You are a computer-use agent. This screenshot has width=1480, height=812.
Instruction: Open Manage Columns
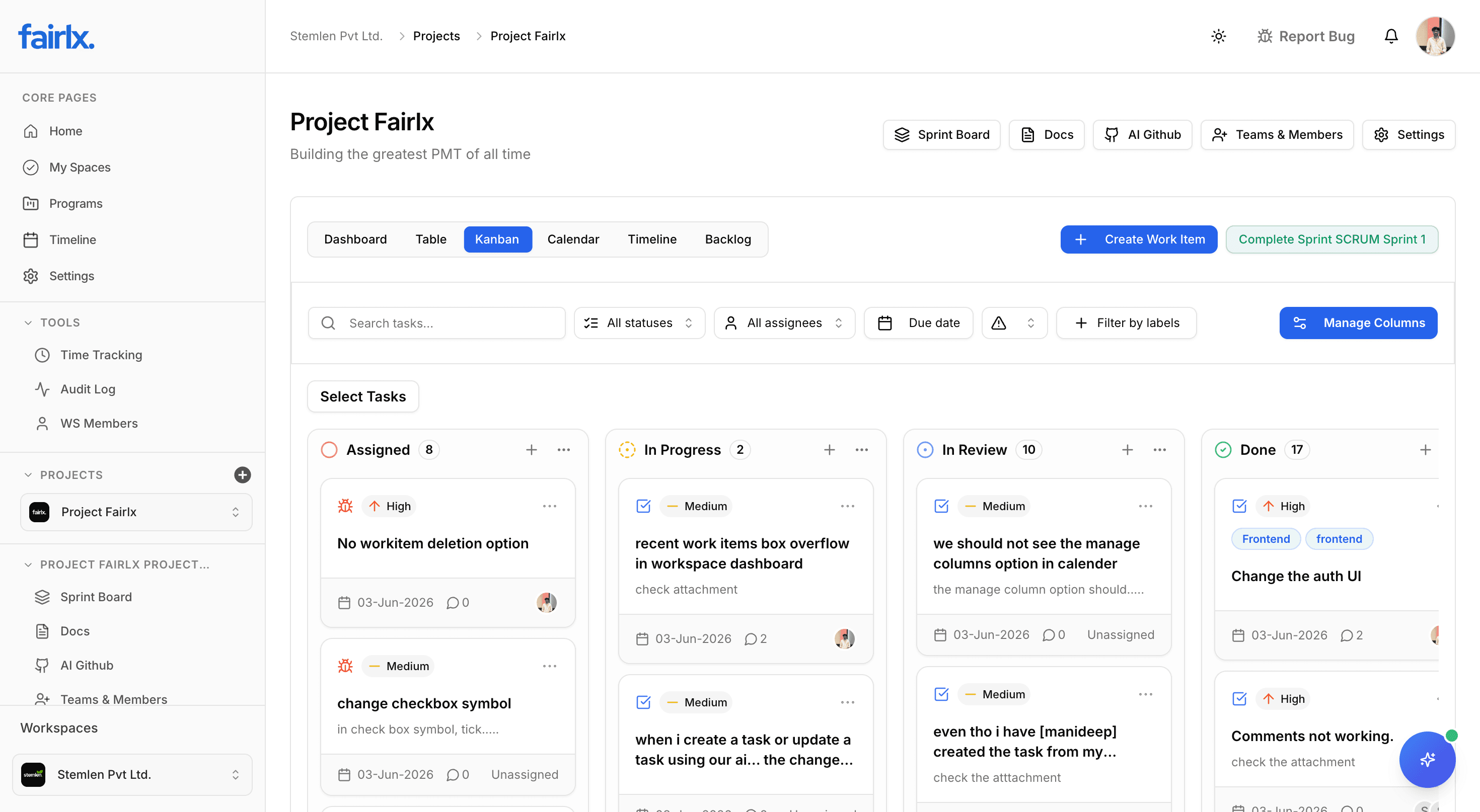coord(1358,323)
